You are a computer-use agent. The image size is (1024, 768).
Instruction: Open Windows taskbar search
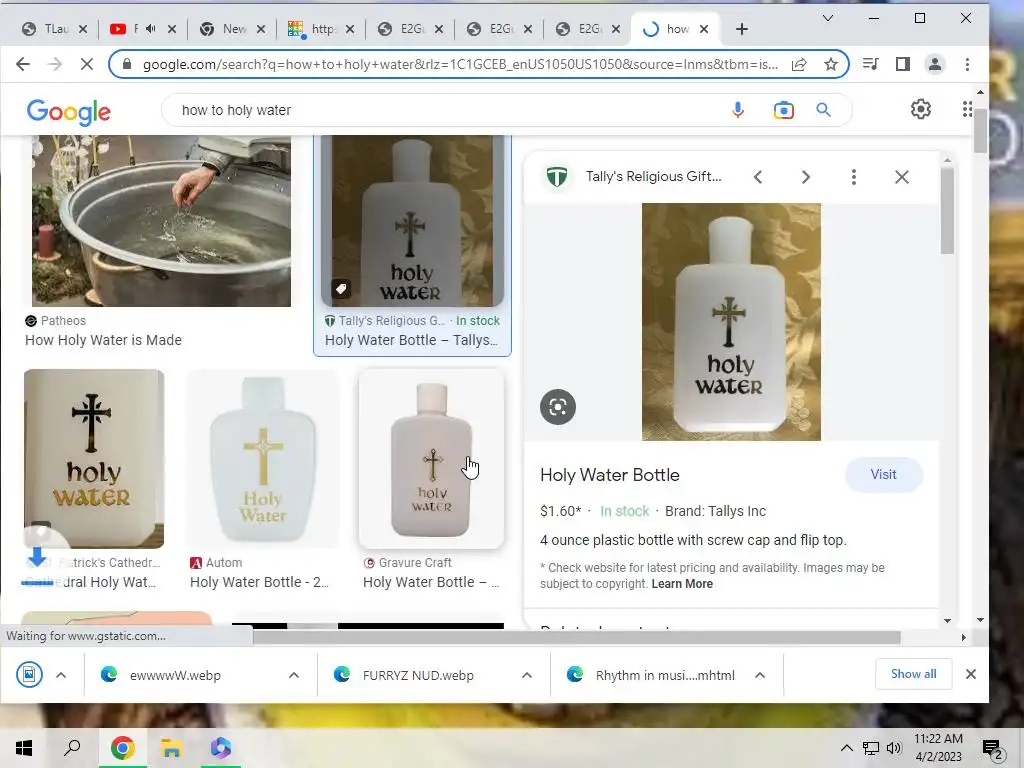tap(72, 748)
